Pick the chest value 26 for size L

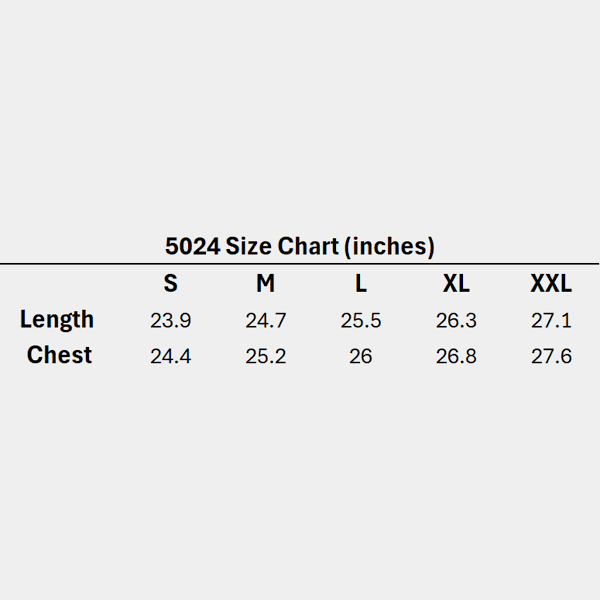(361, 356)
